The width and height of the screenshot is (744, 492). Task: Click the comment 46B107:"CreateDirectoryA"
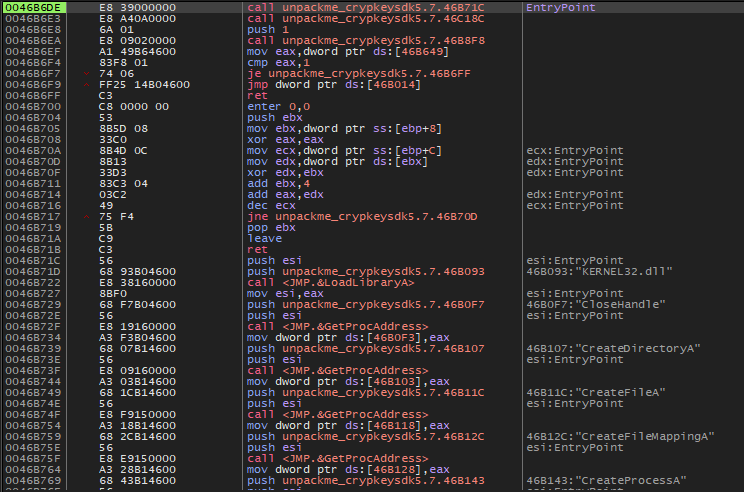click(614, 348)
